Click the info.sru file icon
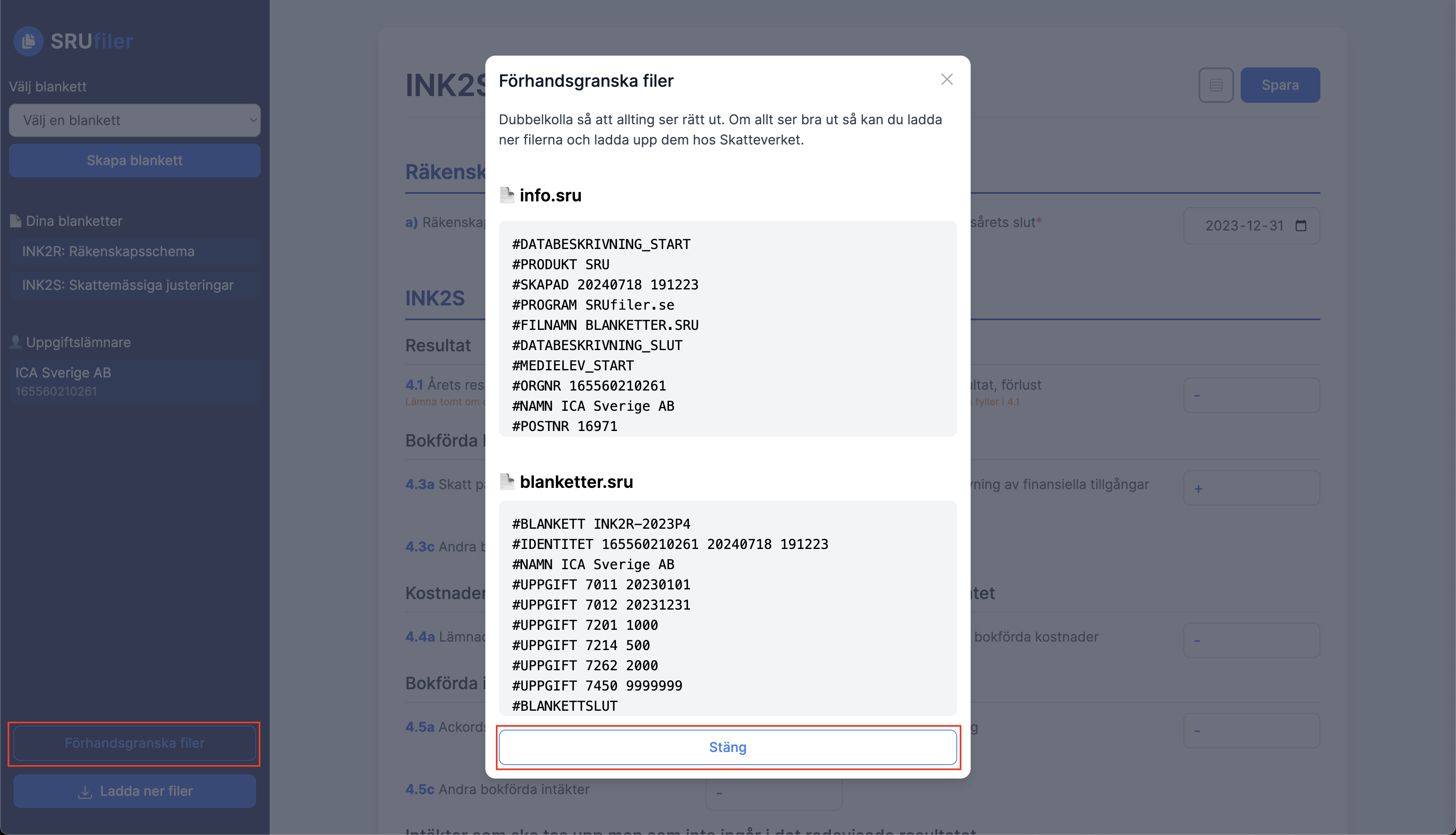The height and width of the screenshot is (835, 1456). [x=506, y=195]
